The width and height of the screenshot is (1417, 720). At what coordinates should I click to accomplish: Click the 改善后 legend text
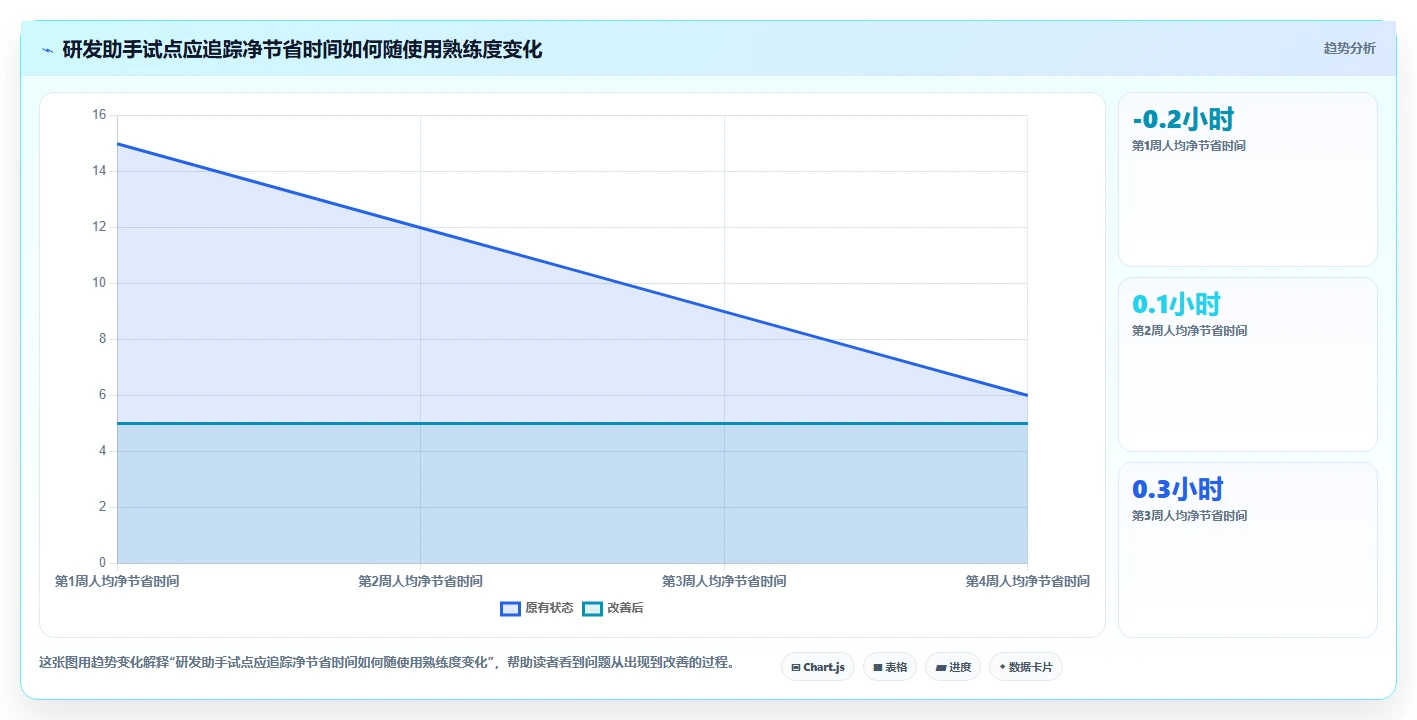click(x=625, y=608)
